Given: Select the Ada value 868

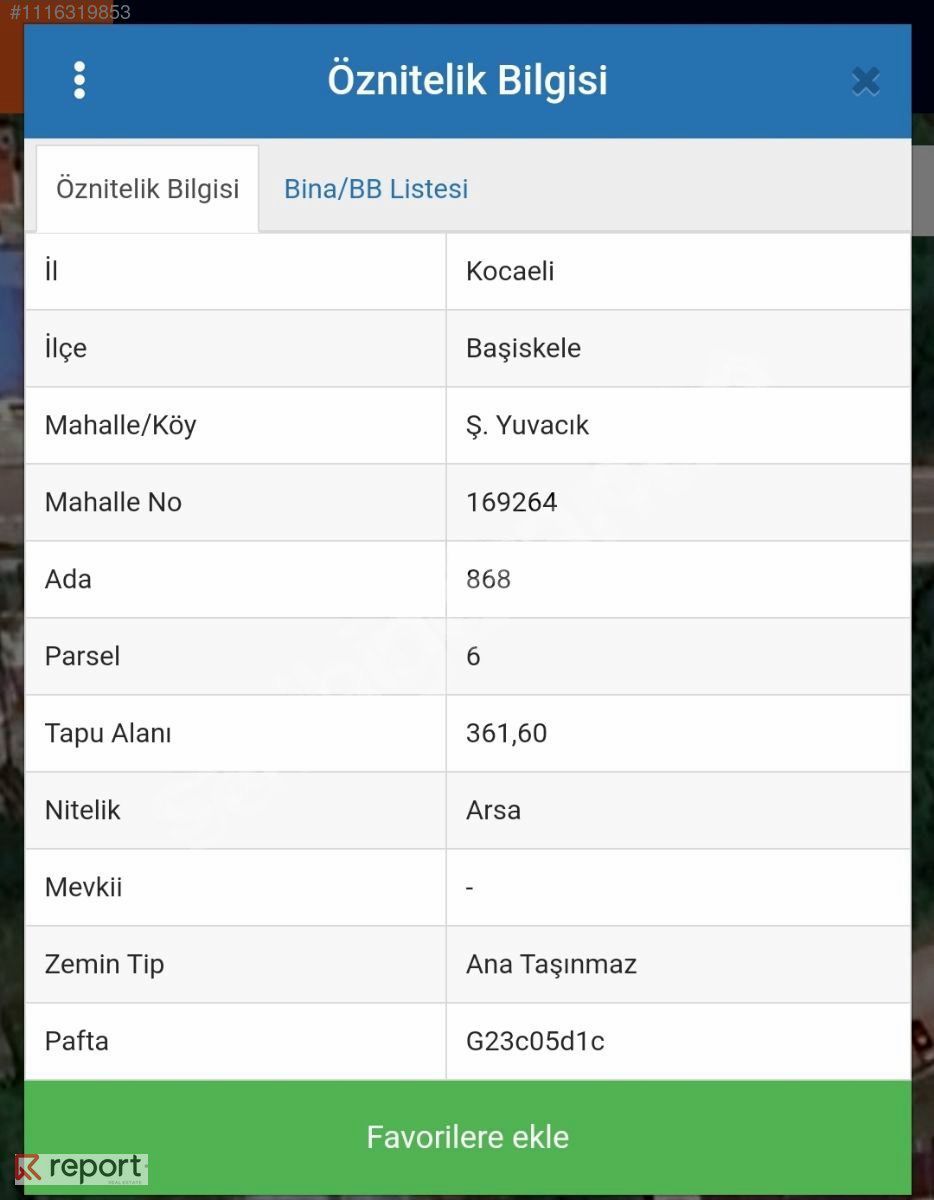Looking at the screenshot, I should point(488,579).
